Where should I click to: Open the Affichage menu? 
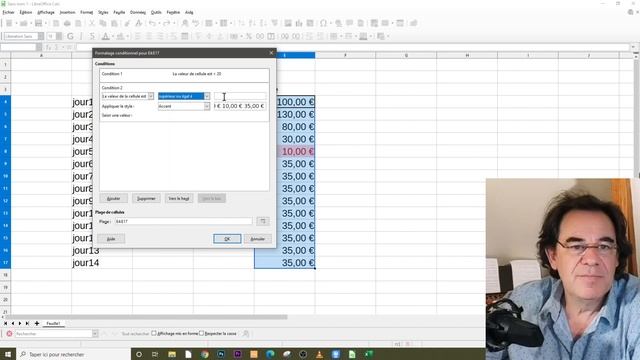point(46,12)
